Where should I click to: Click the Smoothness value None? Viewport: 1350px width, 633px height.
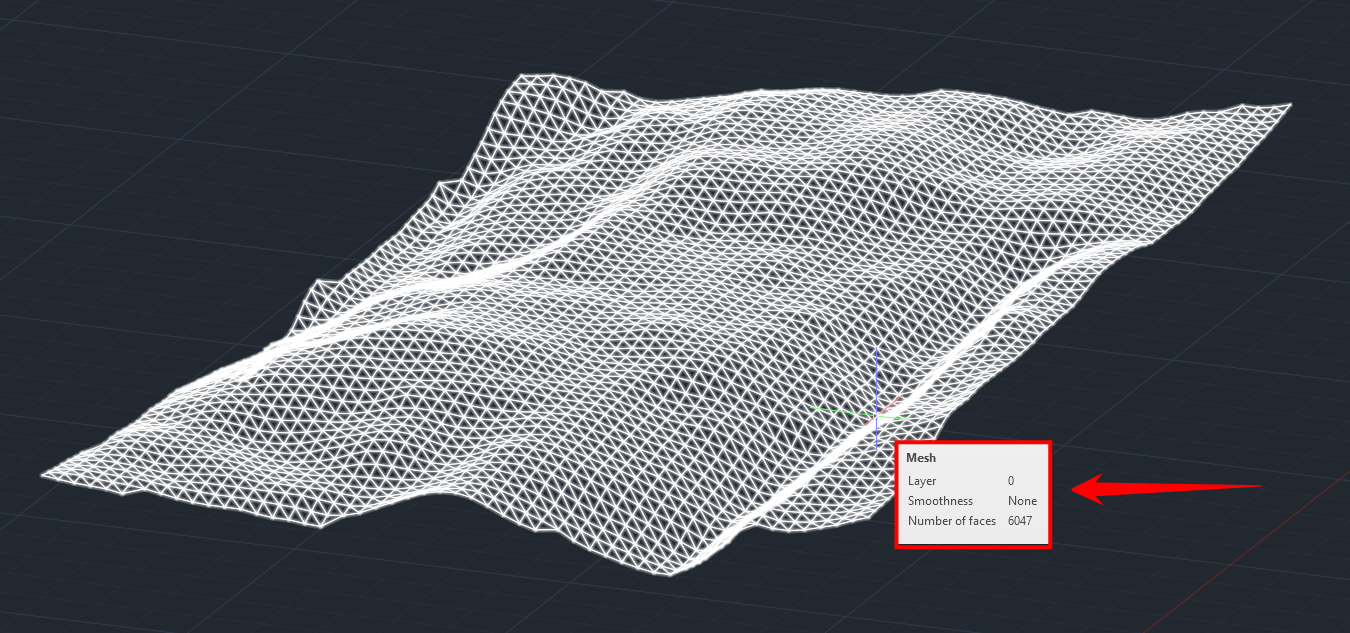[x=1022, y=501]
